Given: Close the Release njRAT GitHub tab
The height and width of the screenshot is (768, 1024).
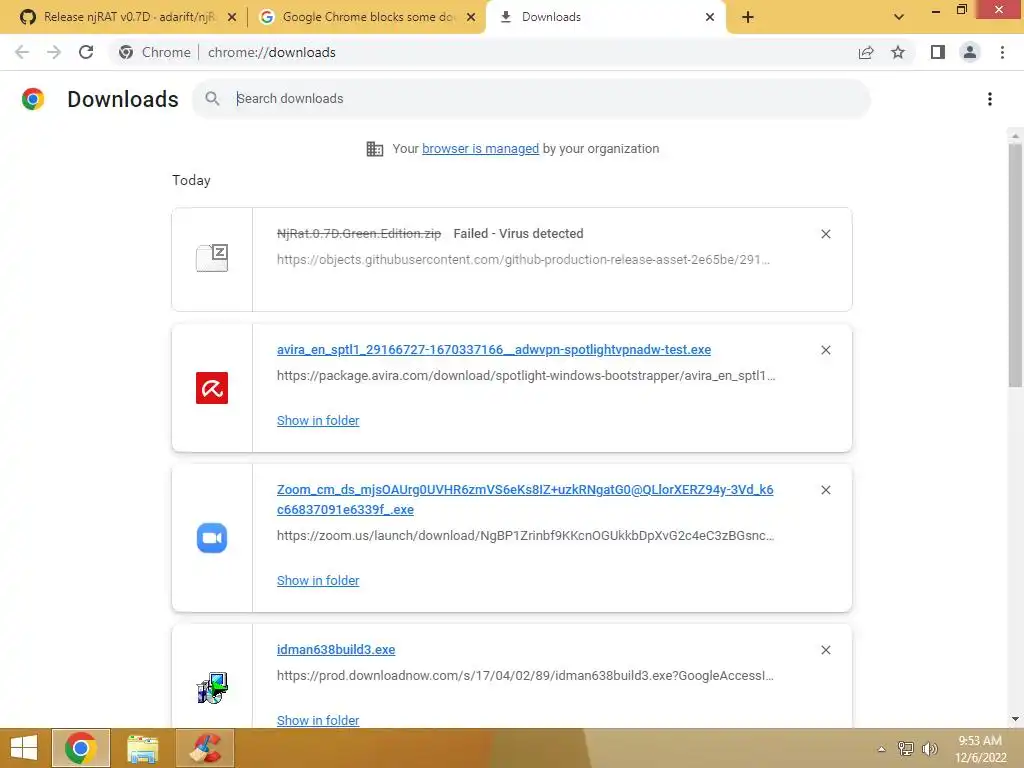Looking at the screenshot, I should 232,17.
